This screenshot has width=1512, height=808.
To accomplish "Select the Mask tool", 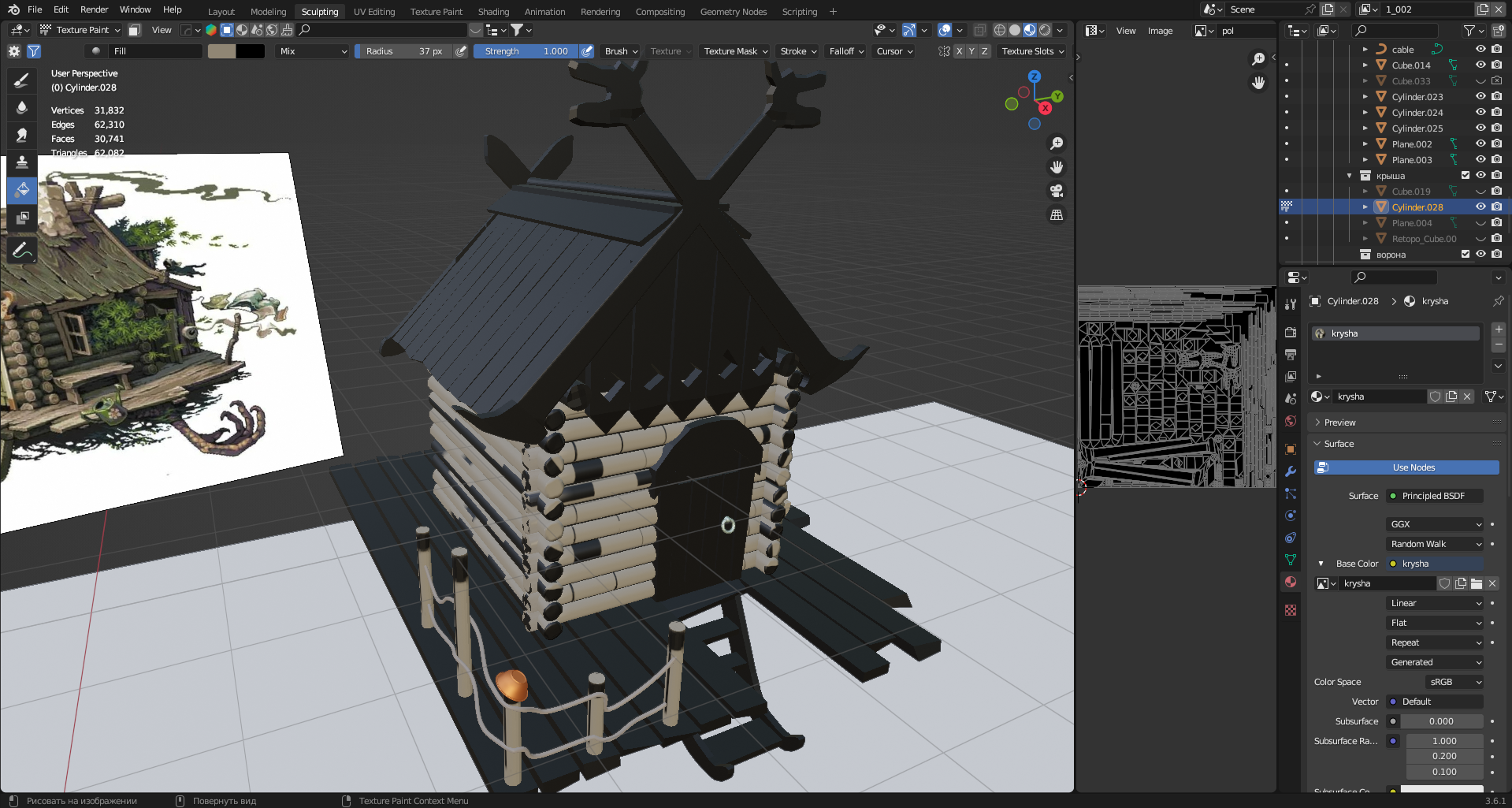I will [22, 218].
